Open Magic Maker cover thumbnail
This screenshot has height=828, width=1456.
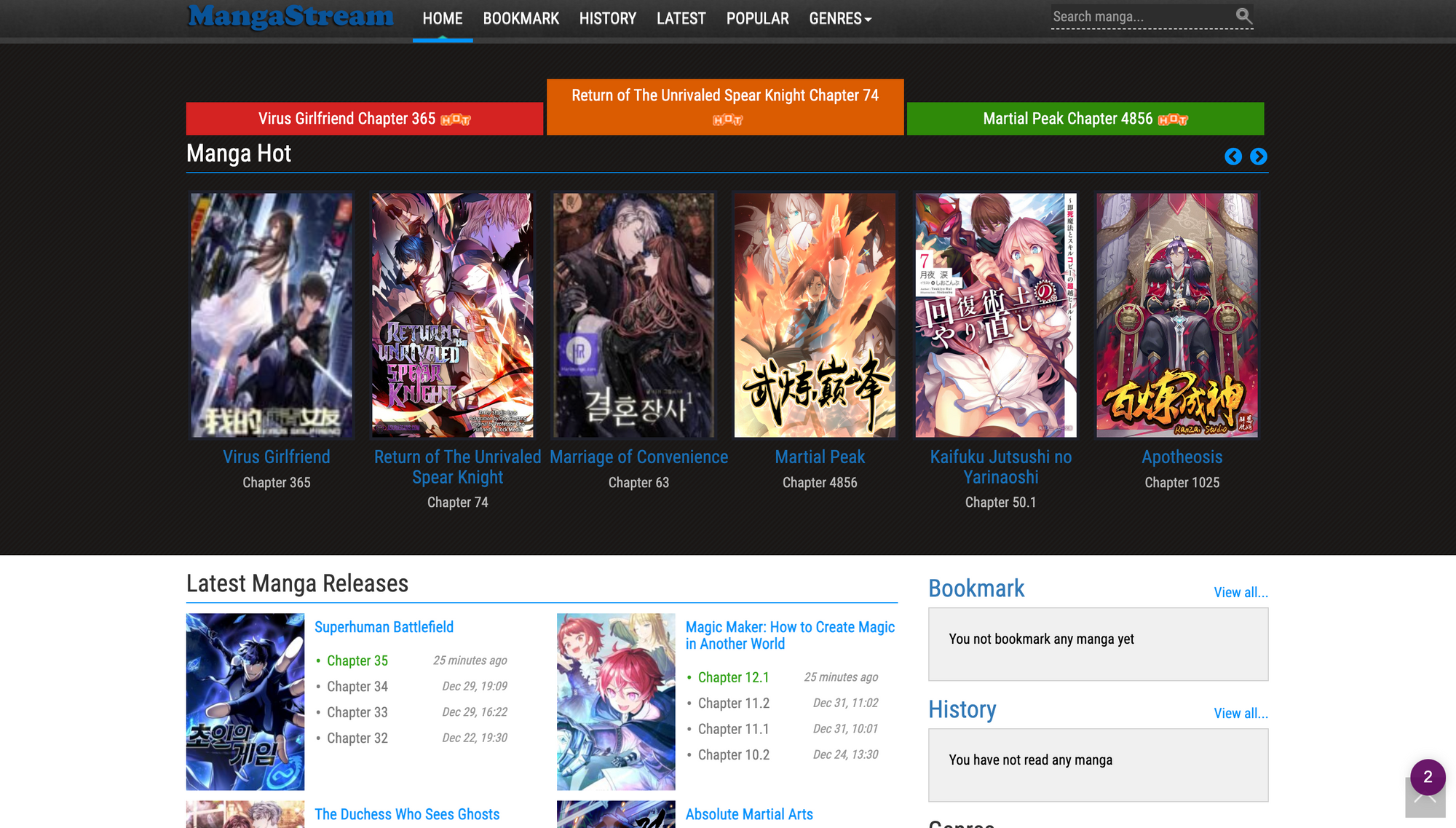pyautogui.click(x=616, y=701)
